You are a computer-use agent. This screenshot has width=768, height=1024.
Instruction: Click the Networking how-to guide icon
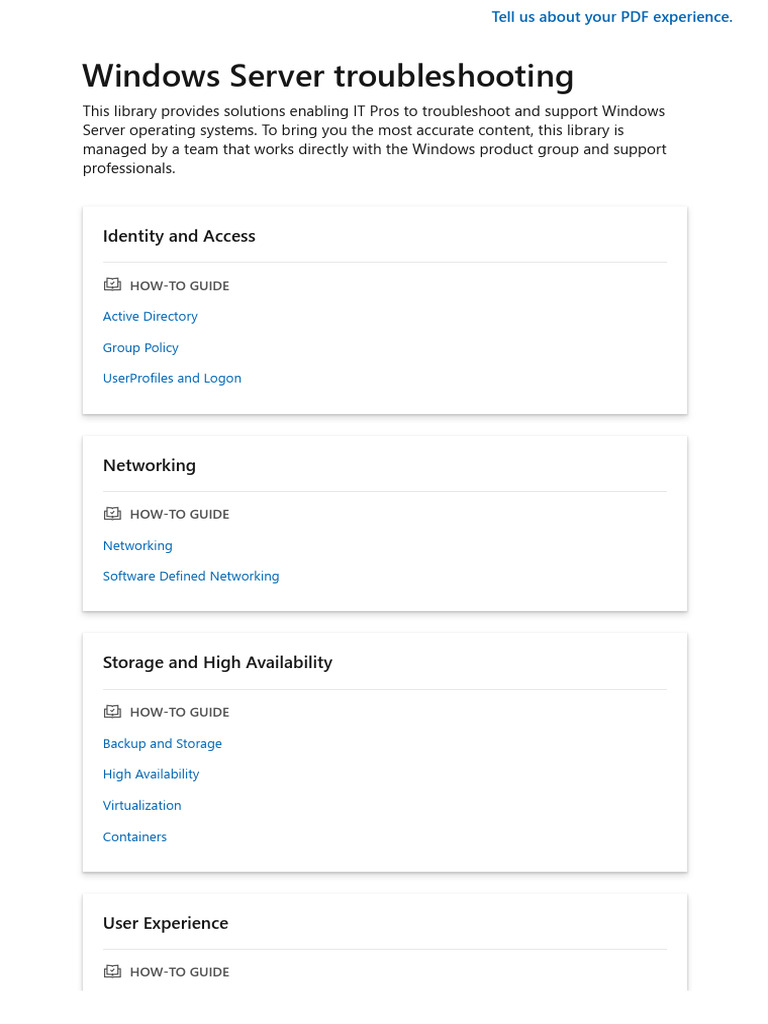(x=112, y=514)
